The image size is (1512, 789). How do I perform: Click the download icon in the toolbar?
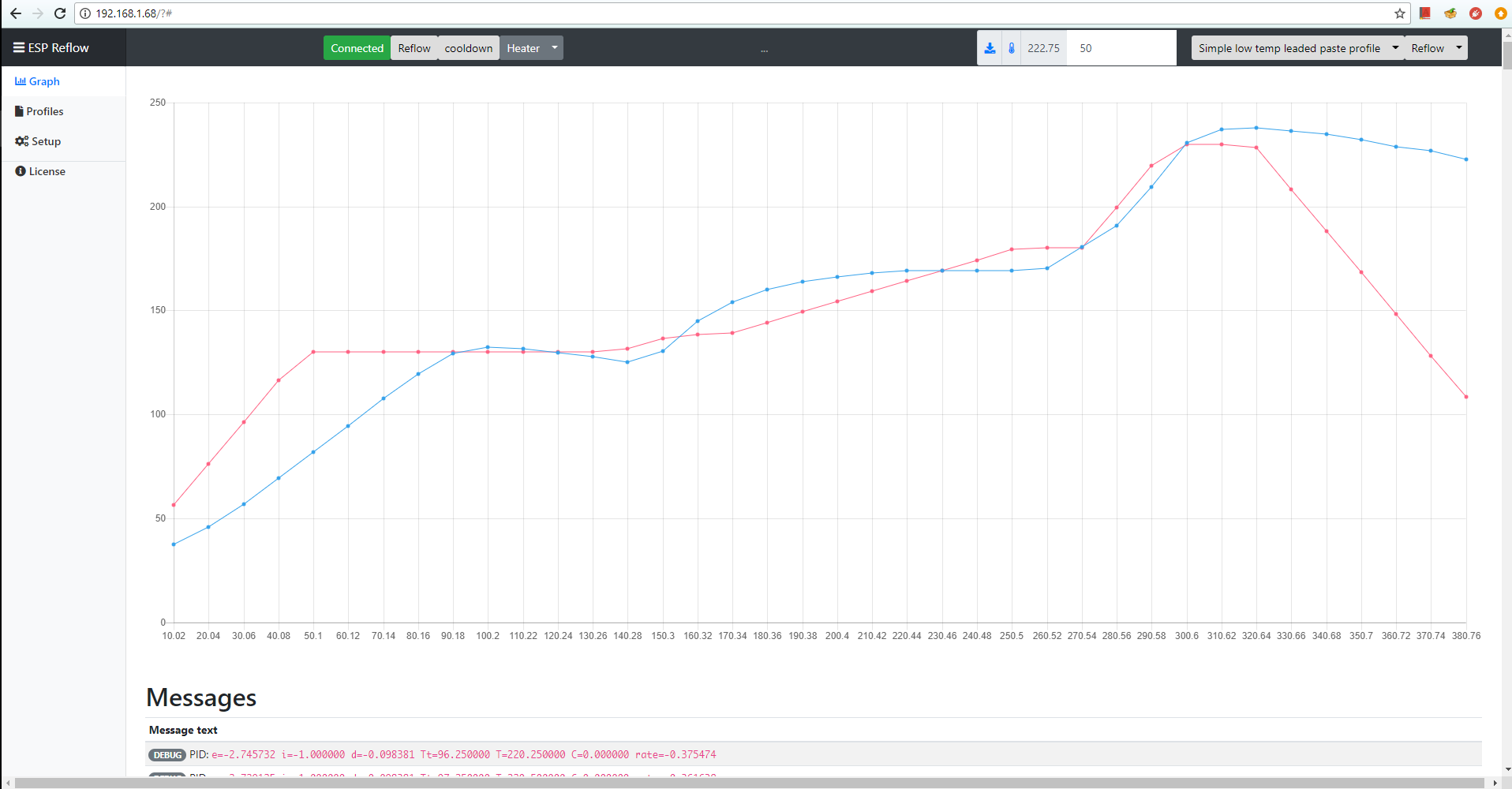[990, 47]
